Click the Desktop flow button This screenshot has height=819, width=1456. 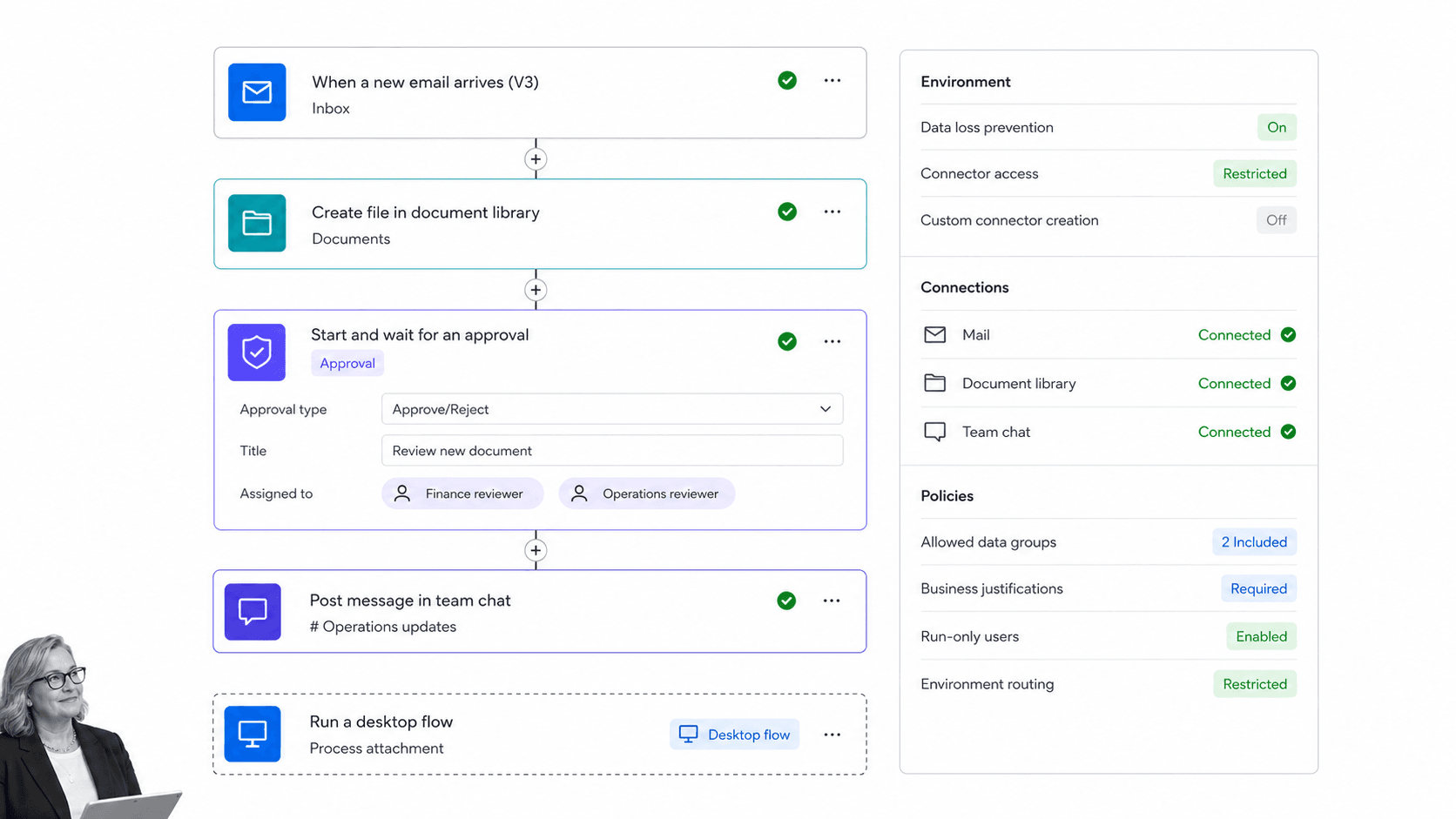click(734, 735)
